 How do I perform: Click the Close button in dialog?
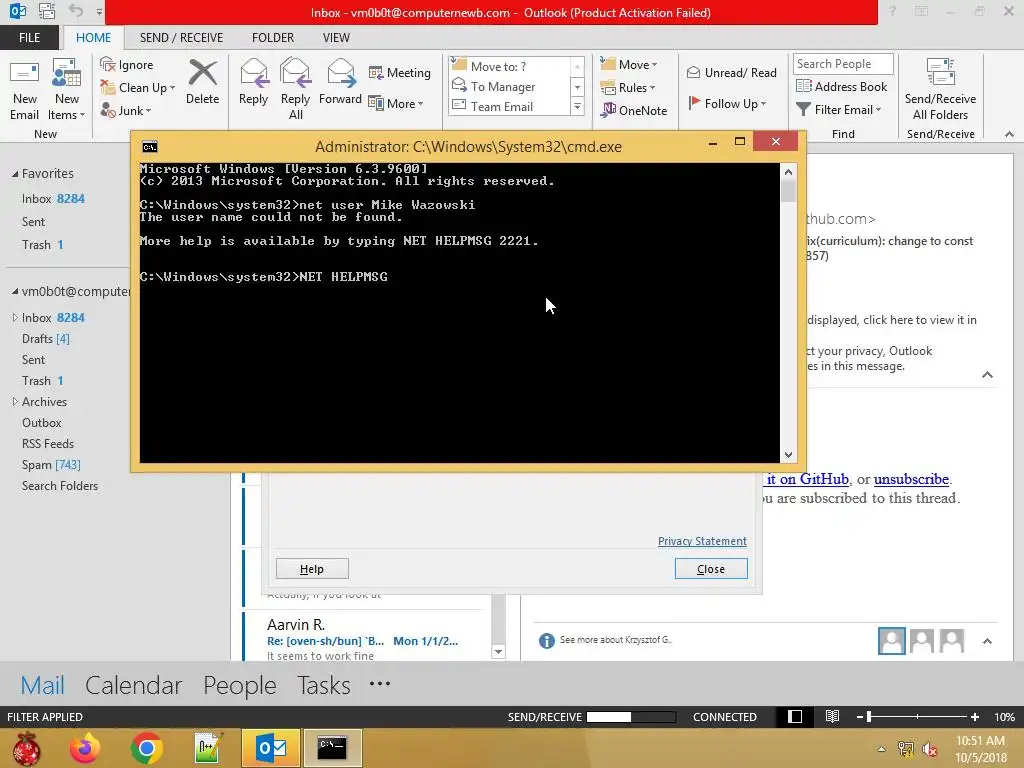(x=711, y=569)
